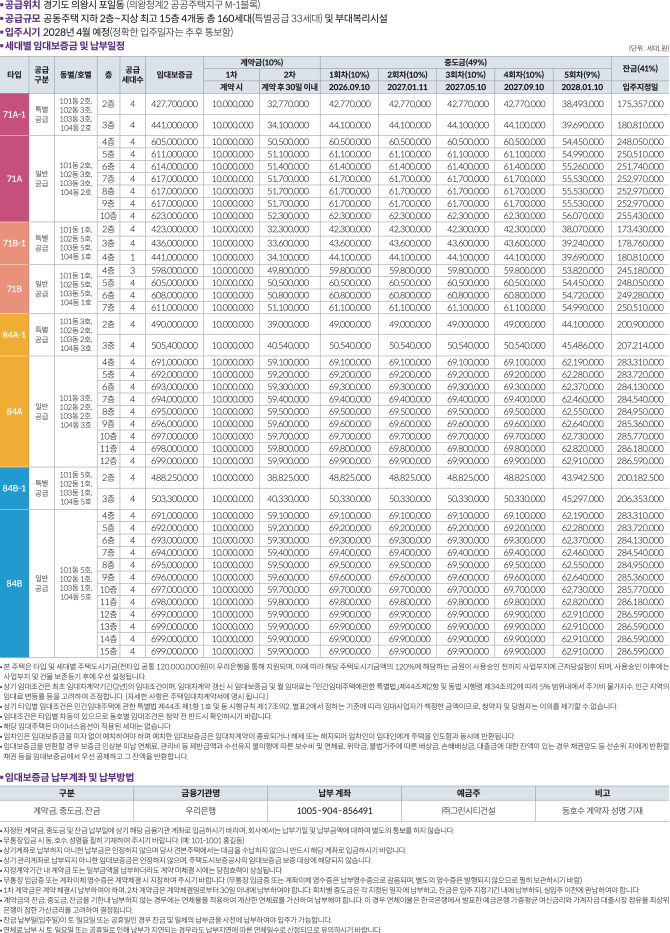Click the 타입 column header

click(15, 74)
